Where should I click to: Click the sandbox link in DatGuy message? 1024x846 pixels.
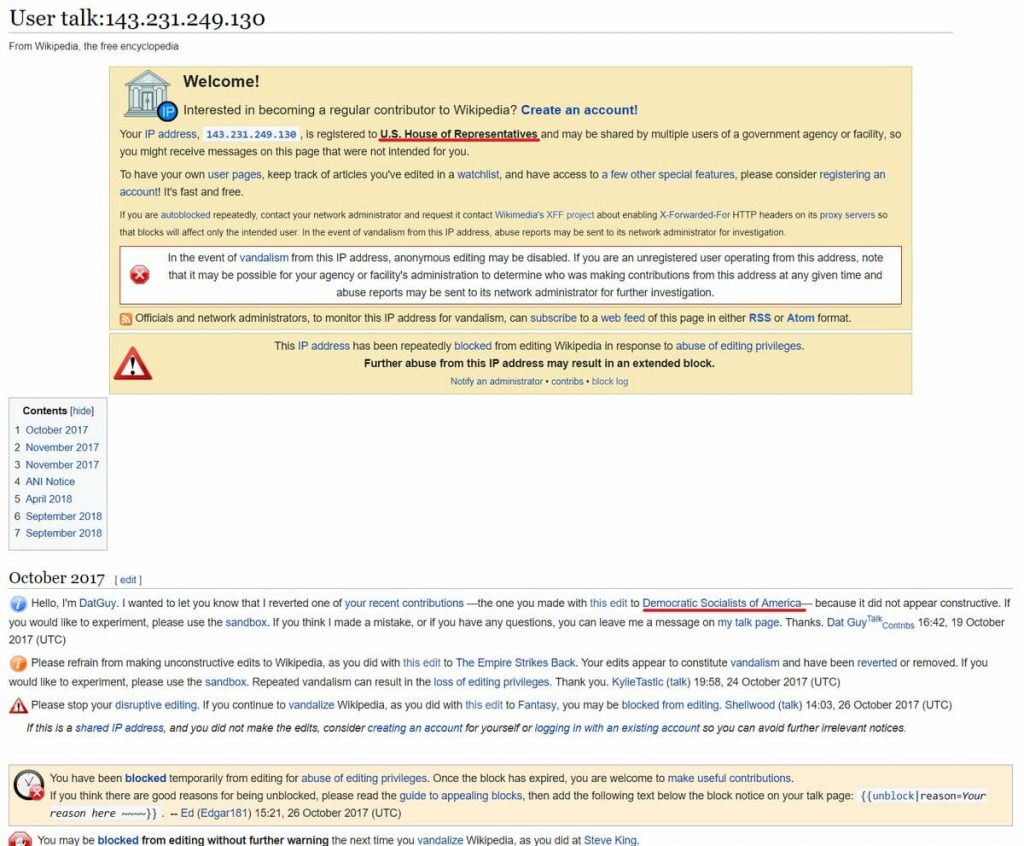tap(246, 623)
